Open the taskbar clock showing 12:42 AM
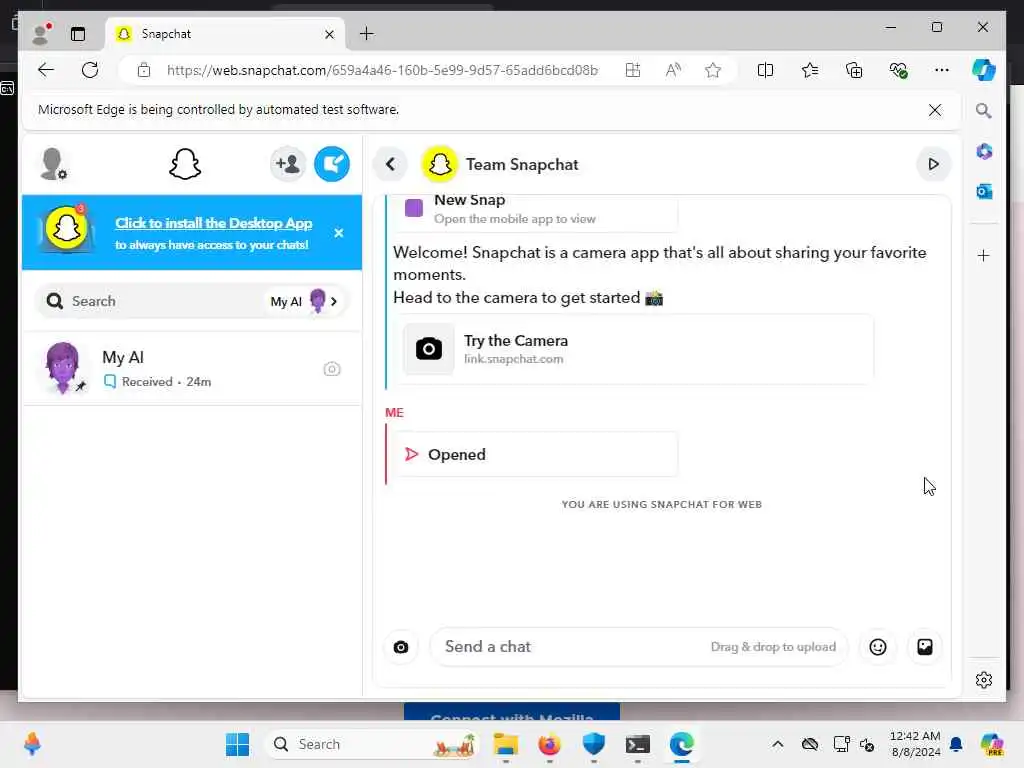1024x768 pixels. [915, 744]
